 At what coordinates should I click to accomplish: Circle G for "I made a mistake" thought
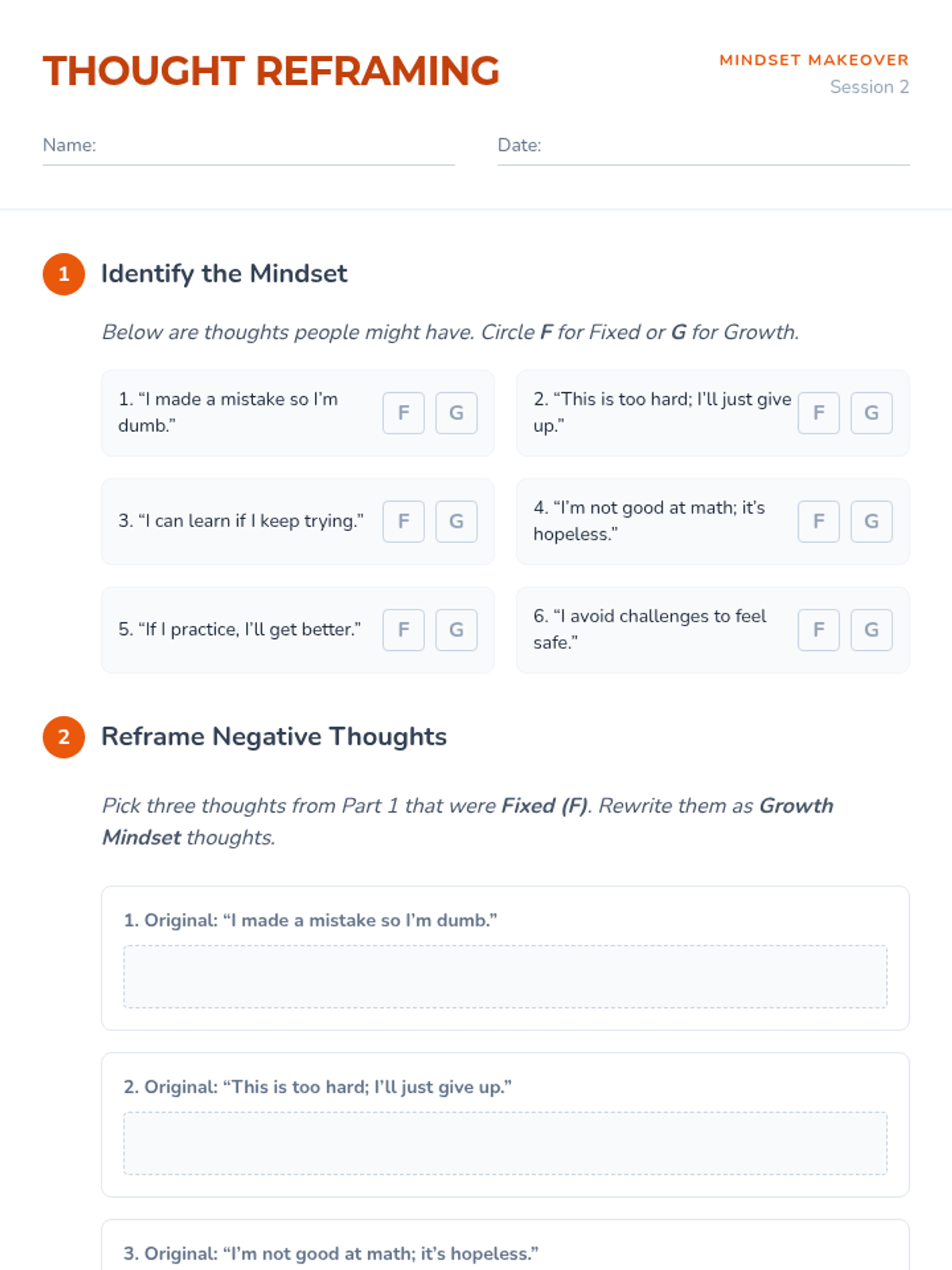pyautogui.click(x=456, y=413)
